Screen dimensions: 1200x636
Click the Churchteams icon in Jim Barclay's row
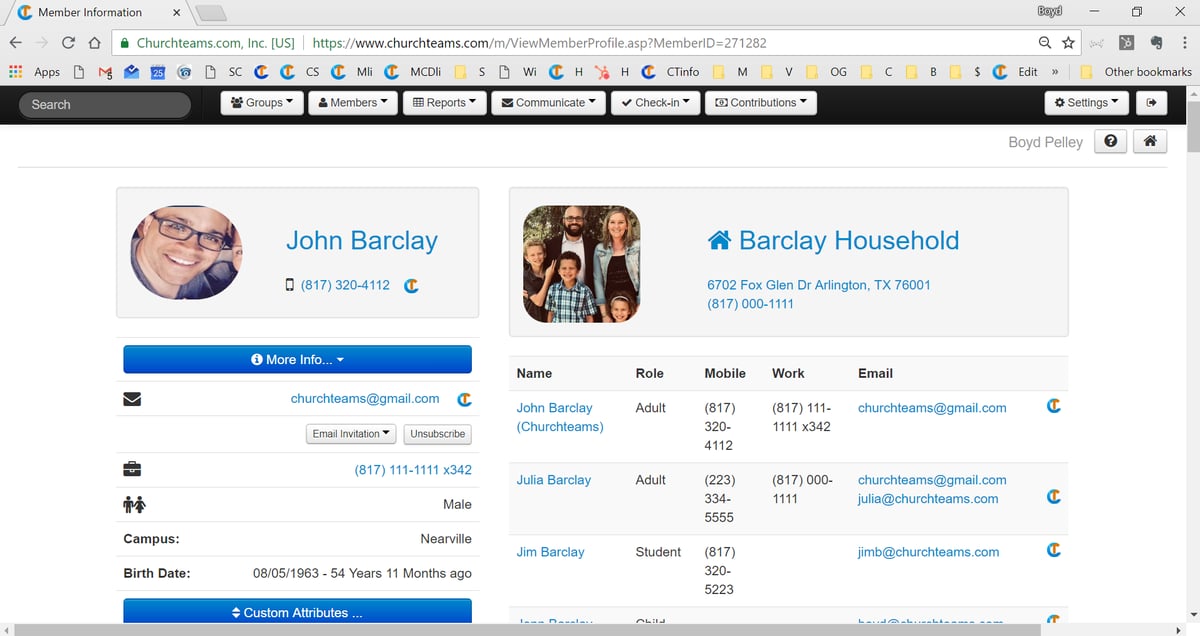[x=1053, y=550]
